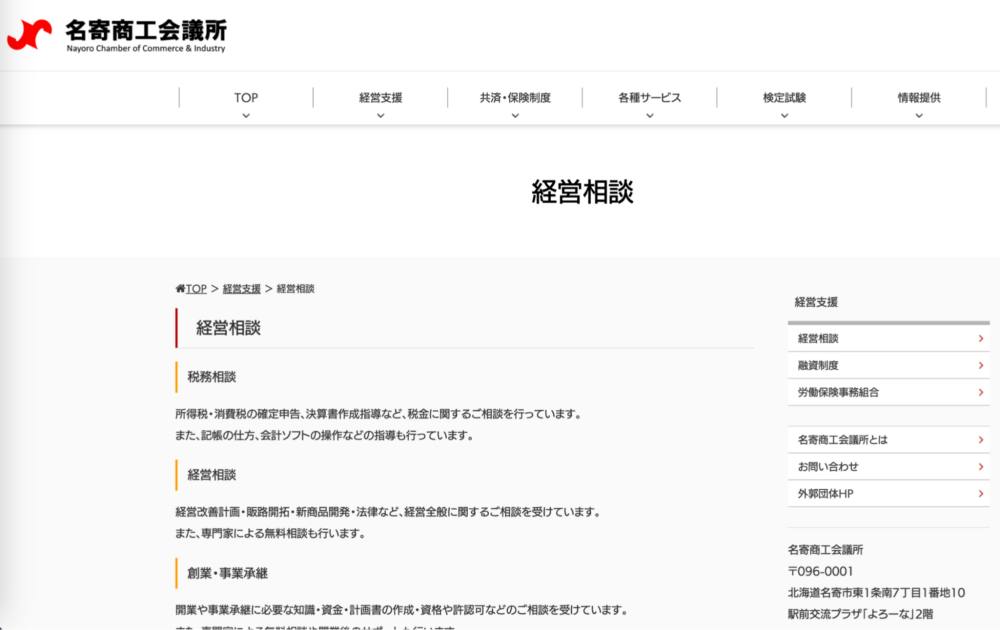1000x630 pixels.
Task: Expand the chevron under 検定試験 menu
Action: [785, 115]
